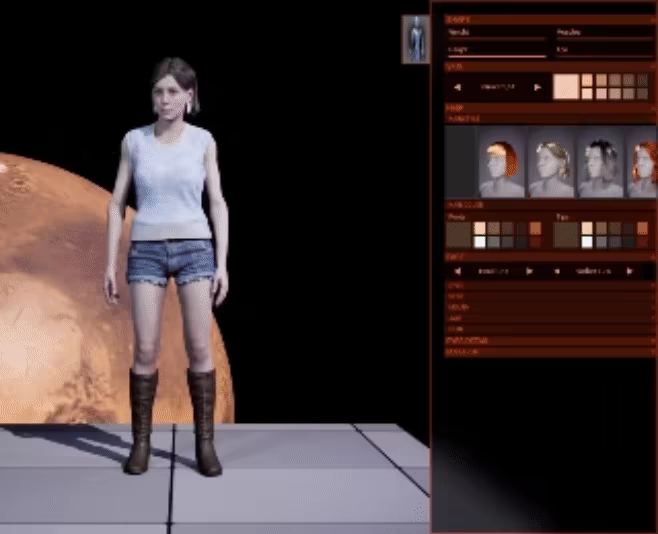Click the Shape section header
This screenshot has width=658, height=534.
tap(551, 19)
